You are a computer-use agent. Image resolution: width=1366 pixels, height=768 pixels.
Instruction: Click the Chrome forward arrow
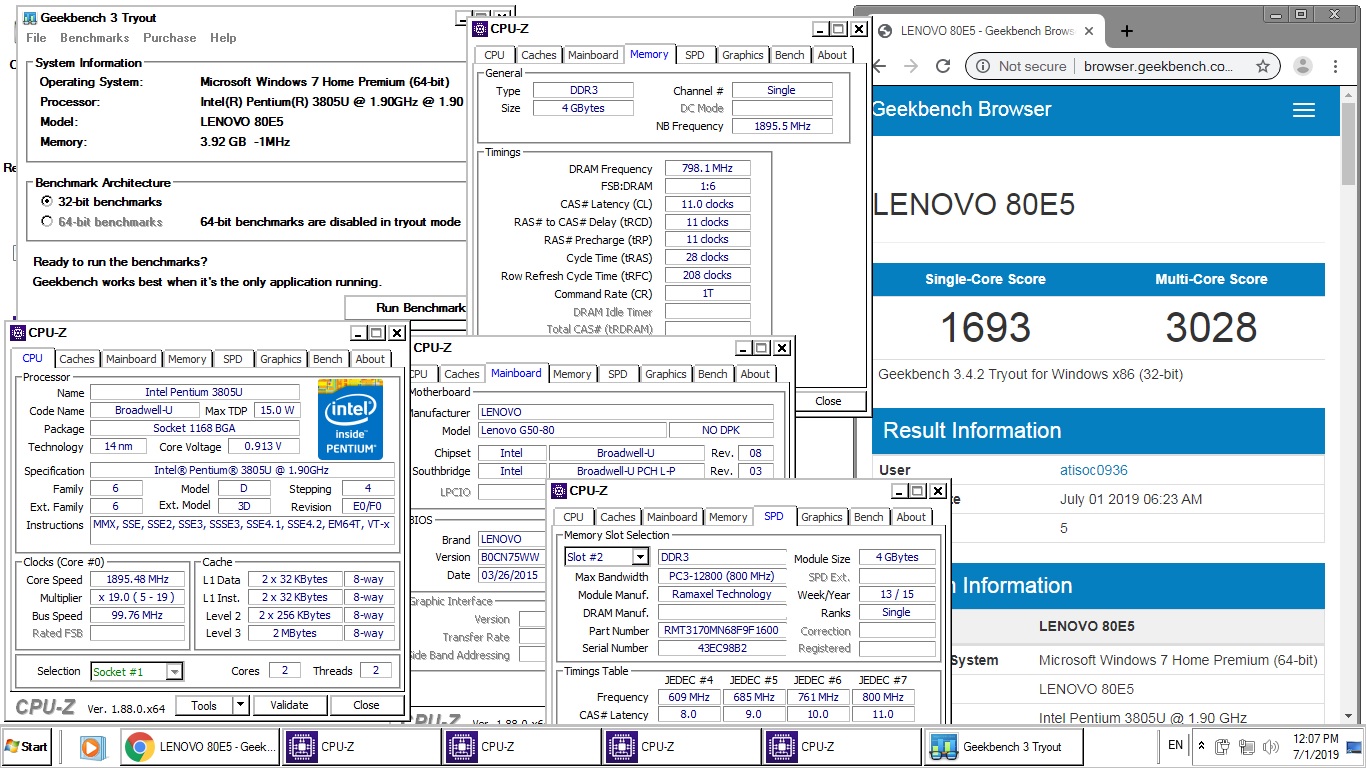tap(911, 66)
